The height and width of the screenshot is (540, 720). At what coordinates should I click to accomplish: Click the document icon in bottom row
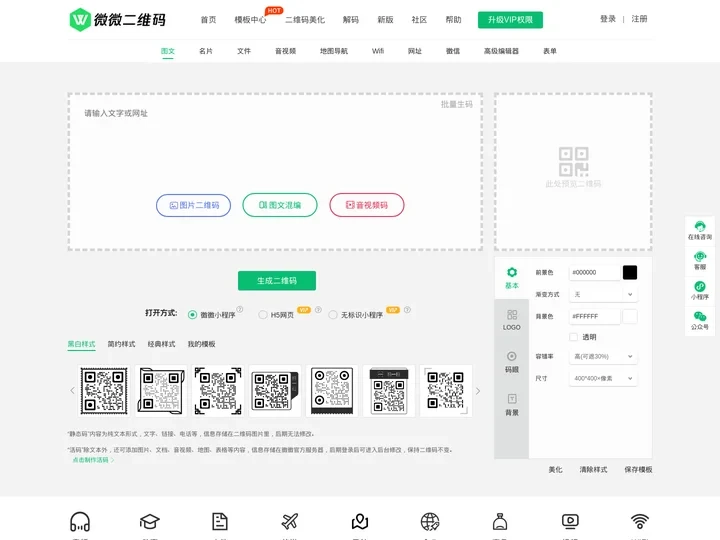point(220,522)
